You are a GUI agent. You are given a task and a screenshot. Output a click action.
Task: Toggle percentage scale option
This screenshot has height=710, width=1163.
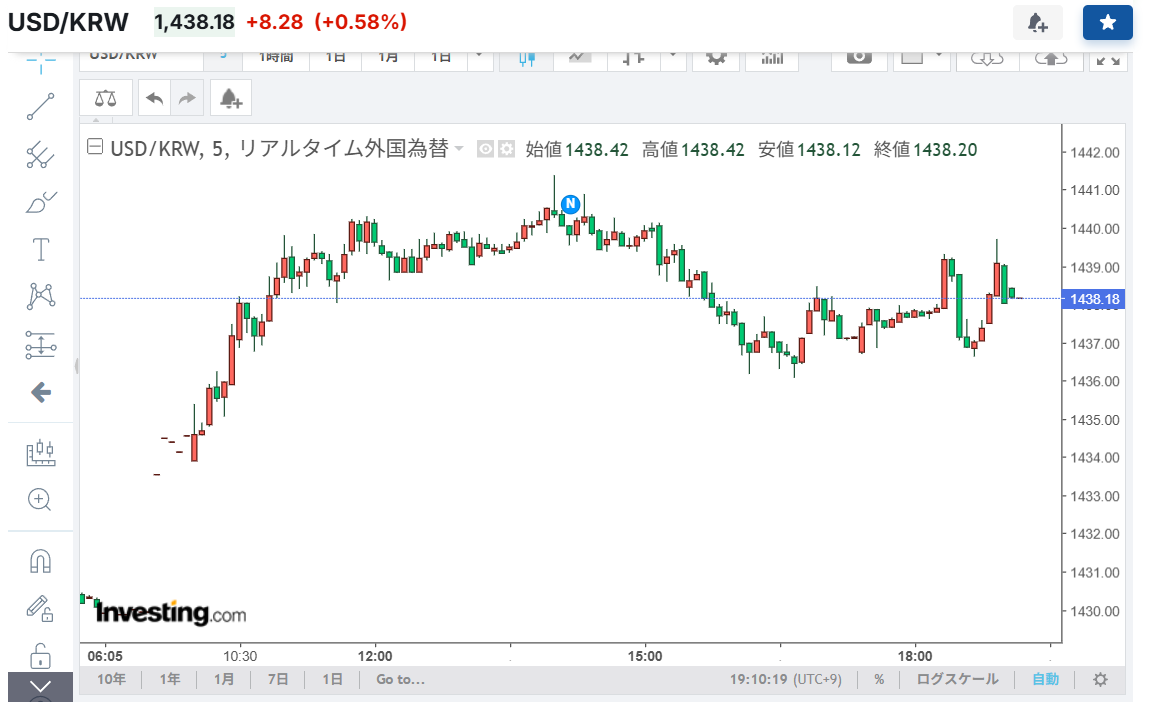click(x=879, y=679)
